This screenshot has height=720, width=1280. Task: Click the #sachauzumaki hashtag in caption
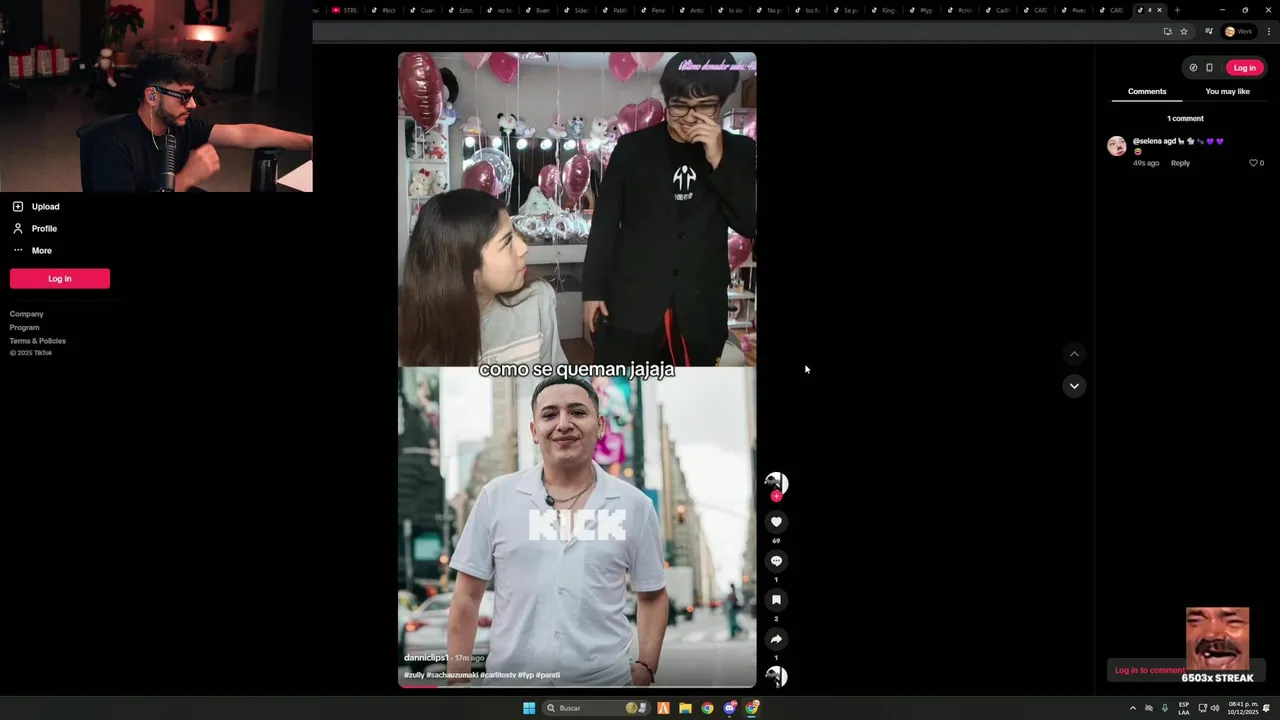[452, 675]
